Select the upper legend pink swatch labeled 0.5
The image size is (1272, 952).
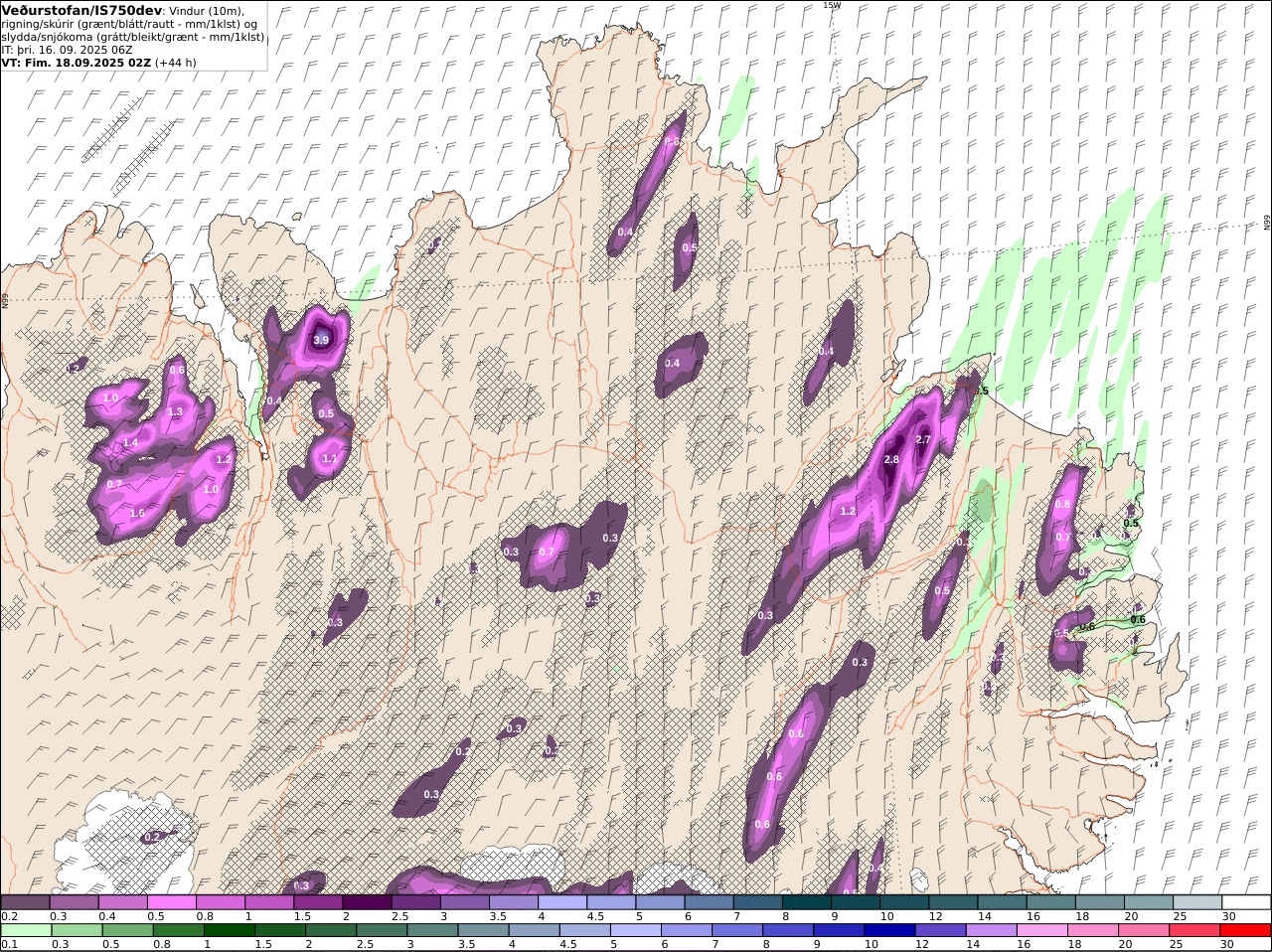[172, 902]
